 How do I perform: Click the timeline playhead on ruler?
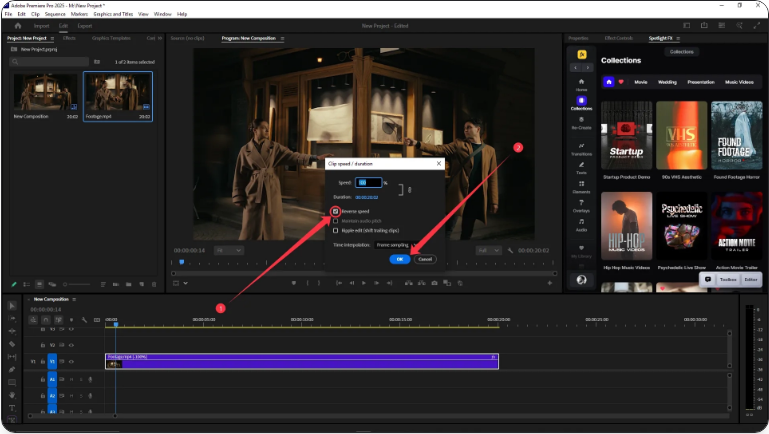point(115,324)
